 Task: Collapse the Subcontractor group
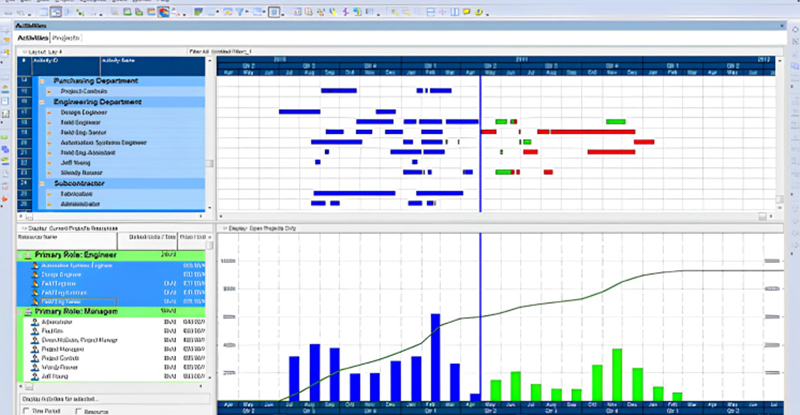click(x=41, y=184)
